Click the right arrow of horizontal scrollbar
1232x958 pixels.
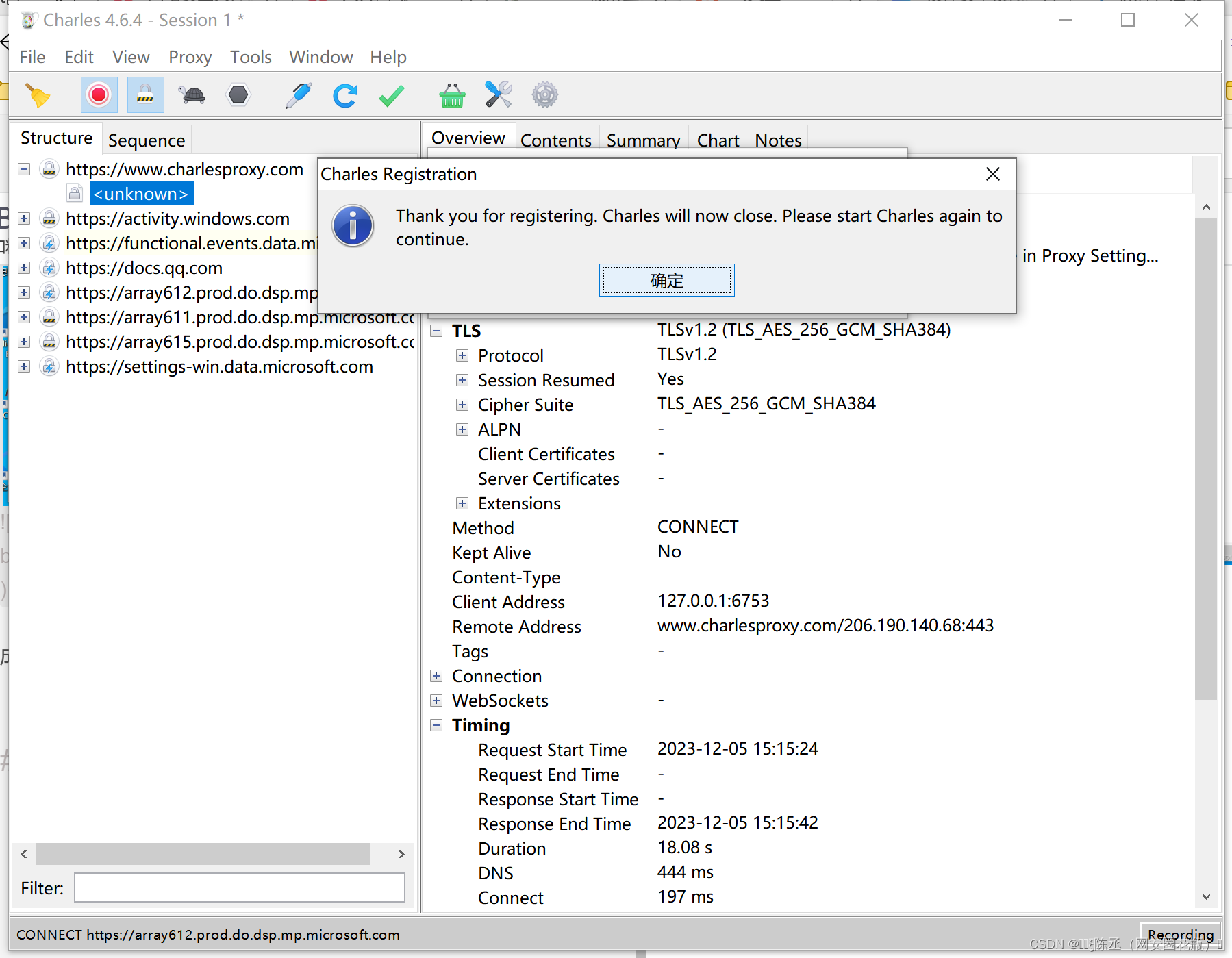[x=401, y=854]
